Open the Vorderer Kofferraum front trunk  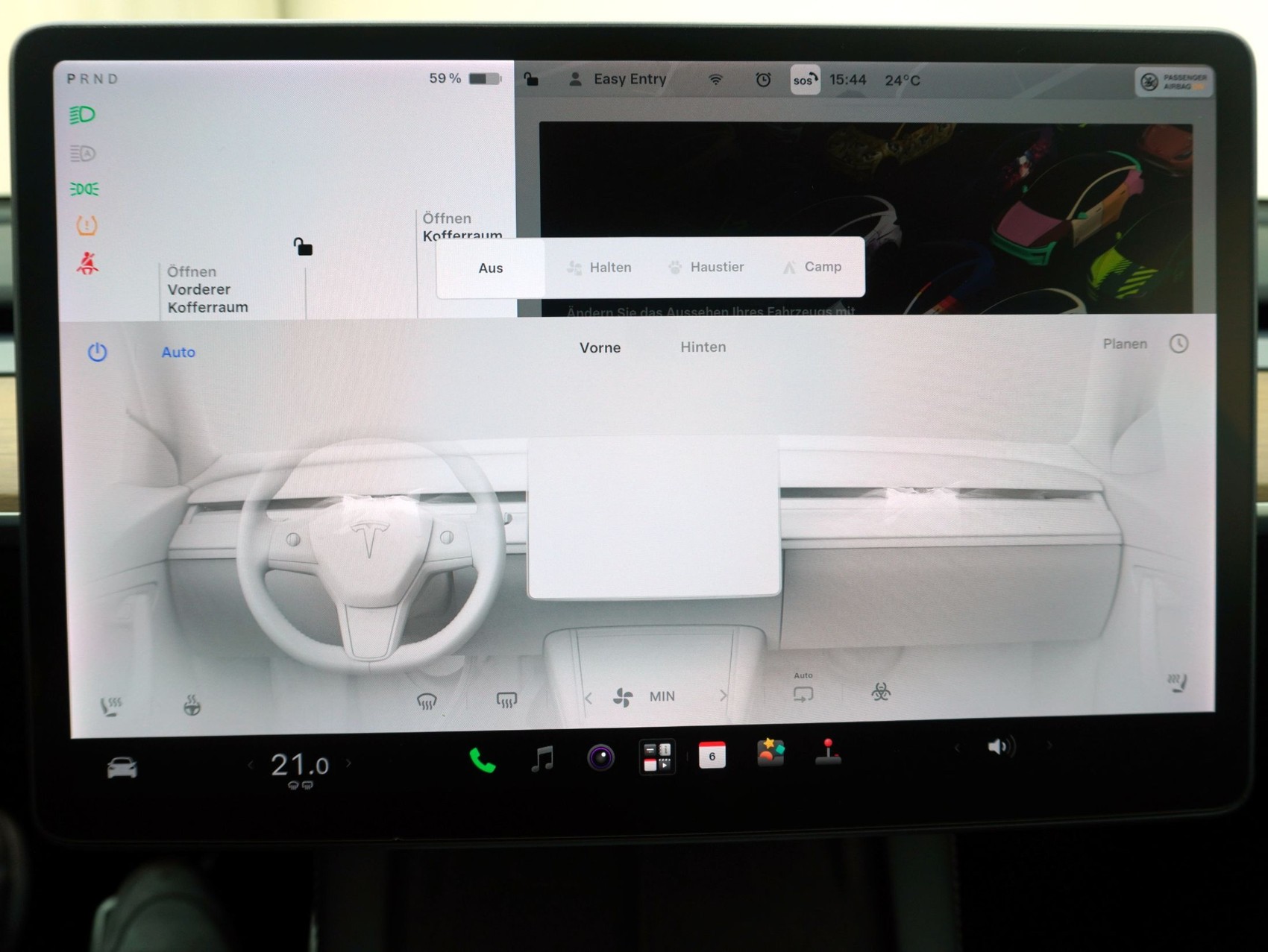208,289
